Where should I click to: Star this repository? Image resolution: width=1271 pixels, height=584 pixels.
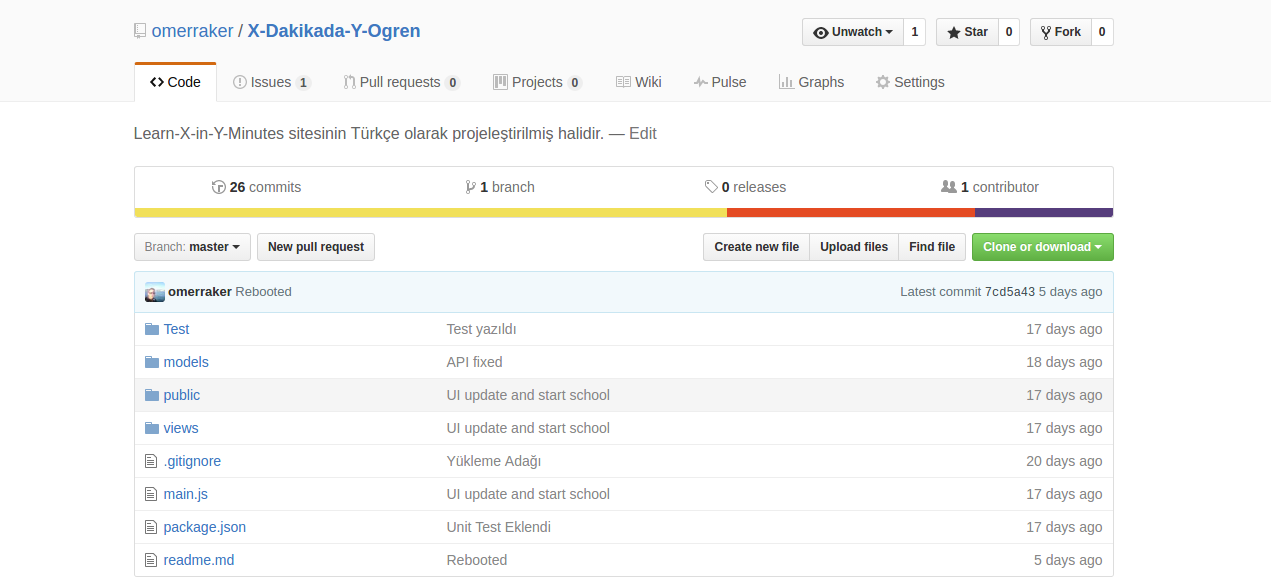[x=967, y=32]
